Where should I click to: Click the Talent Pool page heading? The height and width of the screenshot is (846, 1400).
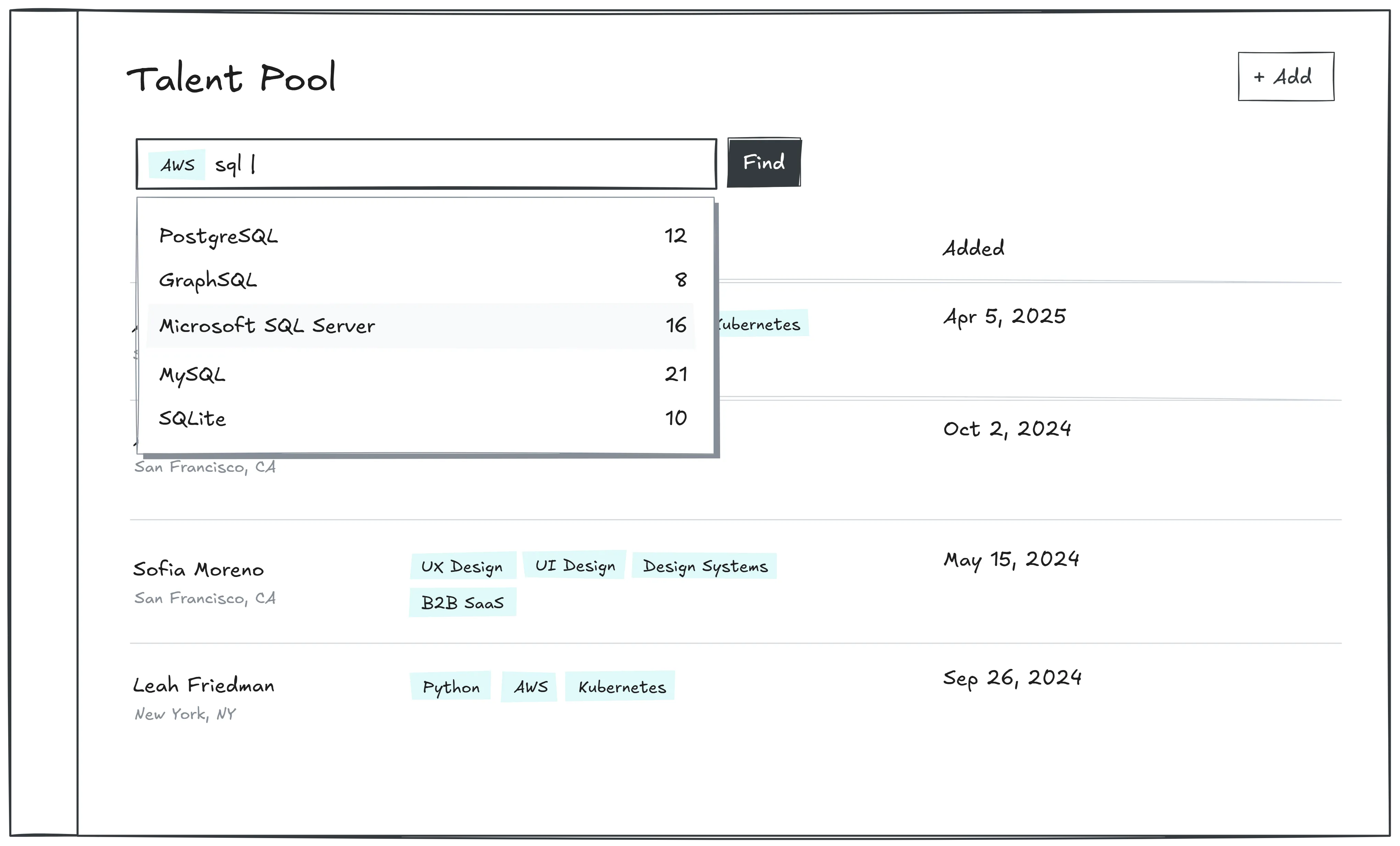231,78
